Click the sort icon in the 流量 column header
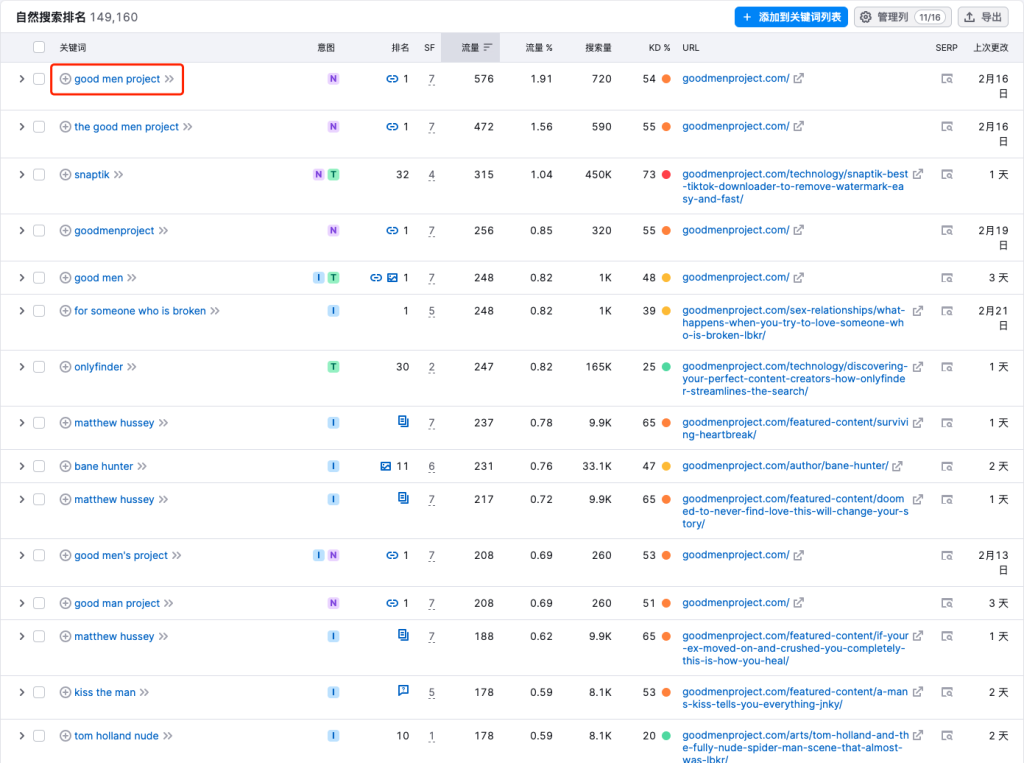Viewport: 1024px width, 763px height. (488, 47)
